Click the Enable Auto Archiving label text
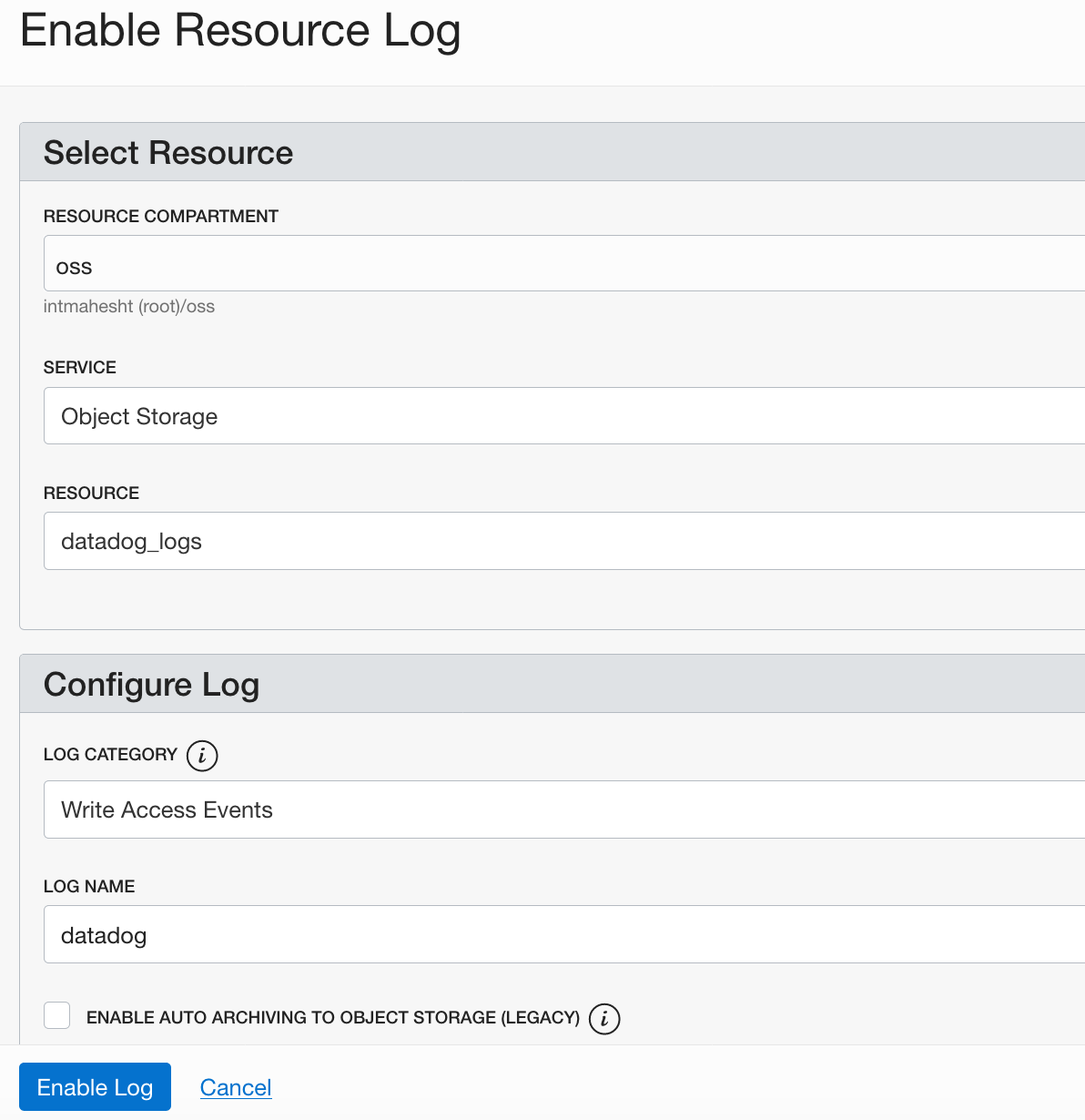This screenshot has height=1120, width=1085. [333, 1017]
